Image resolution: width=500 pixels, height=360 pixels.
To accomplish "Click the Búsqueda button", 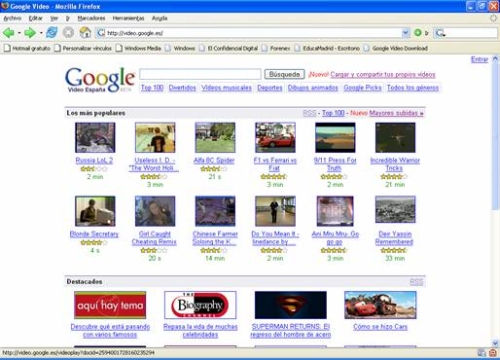I will (x=284, y=74).
